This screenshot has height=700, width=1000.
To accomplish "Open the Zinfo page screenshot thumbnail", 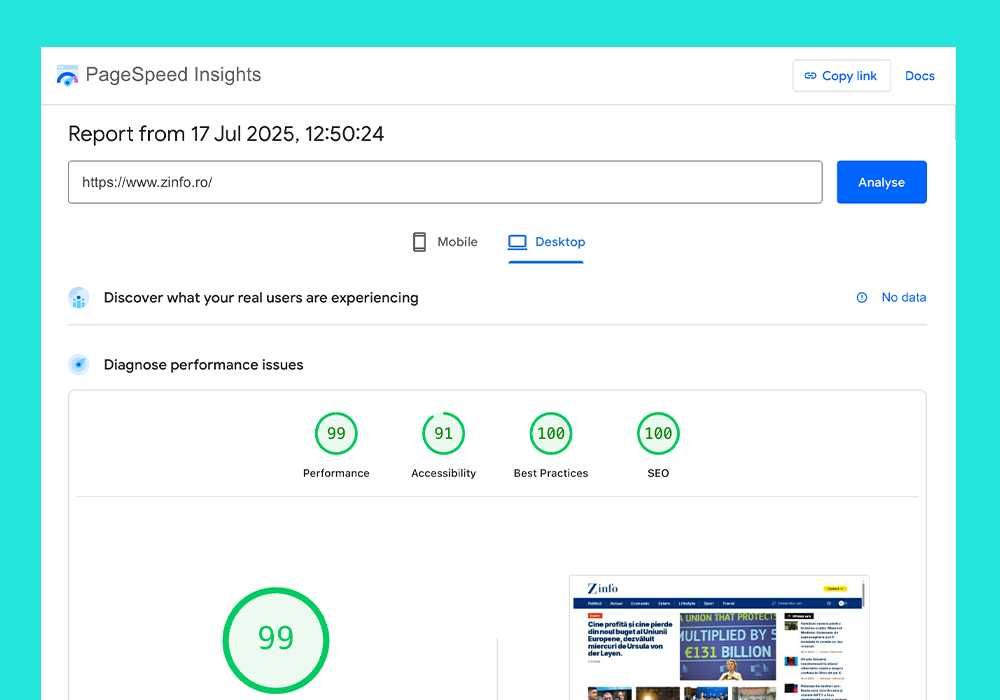I will coord(719,638).
